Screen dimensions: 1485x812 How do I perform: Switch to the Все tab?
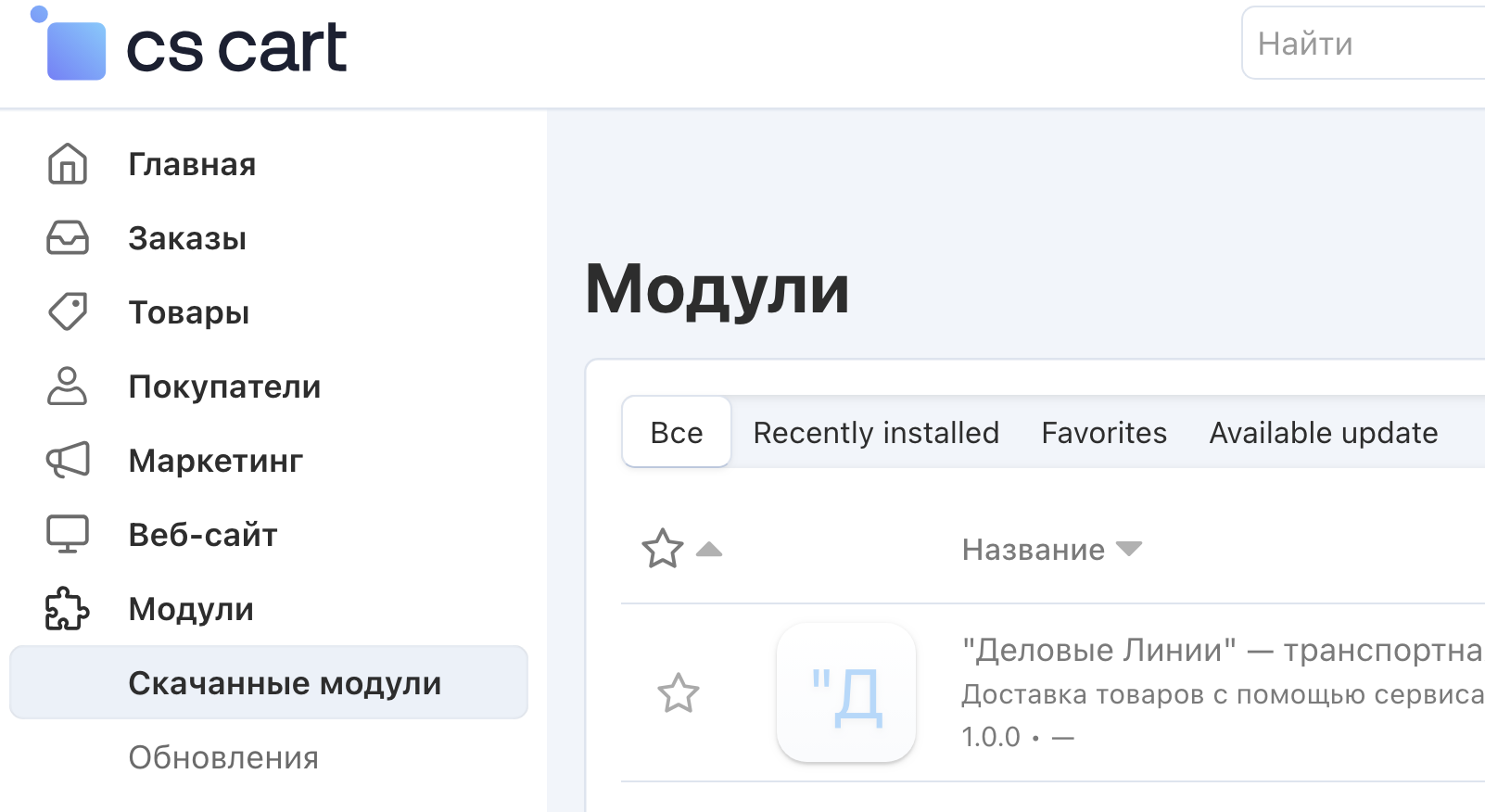pos(677,433)
